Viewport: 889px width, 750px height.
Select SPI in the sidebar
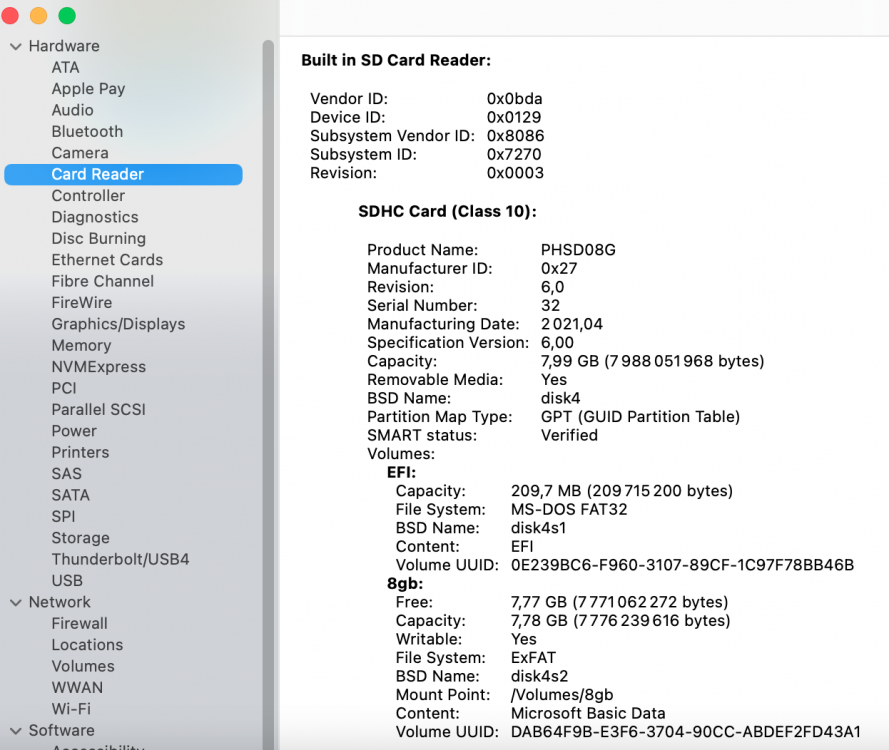click(x=63, y=516)
